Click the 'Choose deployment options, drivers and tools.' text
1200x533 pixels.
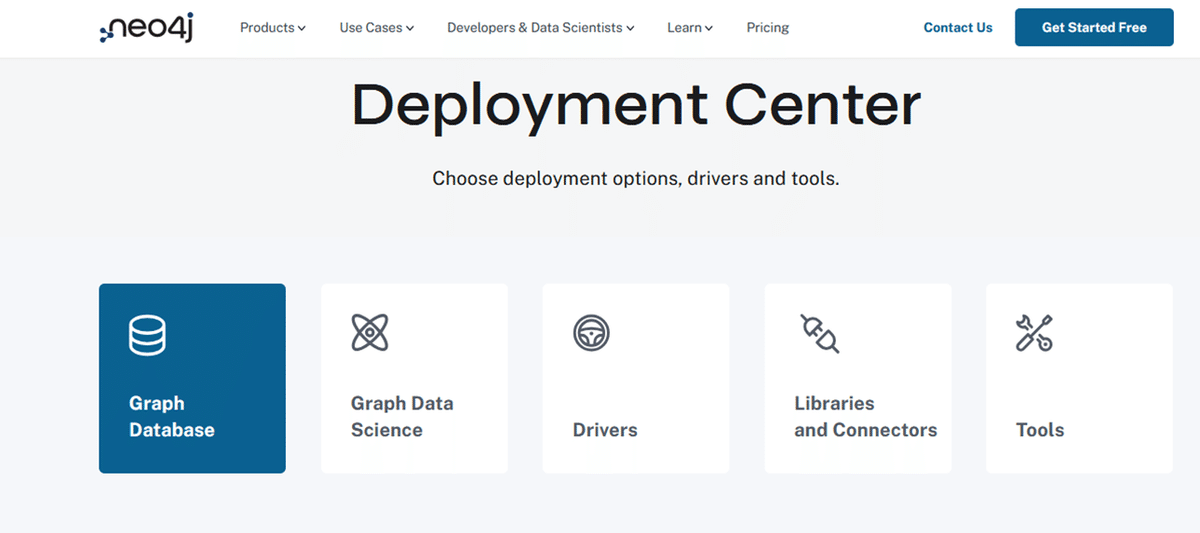pyautogui.click(x=636, y=180)
